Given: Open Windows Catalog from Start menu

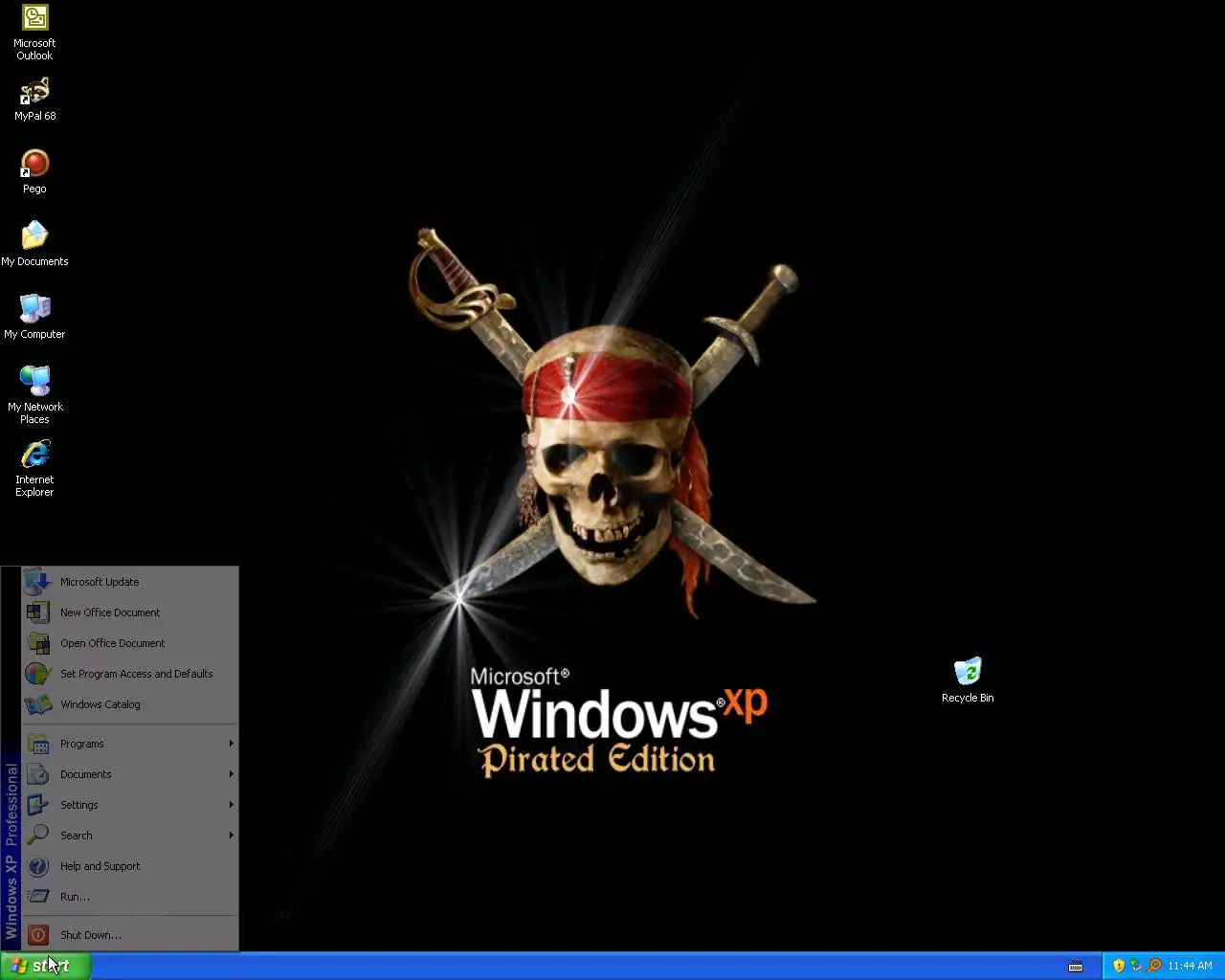Looking at the screenshot, I should [x=130, y=704].
